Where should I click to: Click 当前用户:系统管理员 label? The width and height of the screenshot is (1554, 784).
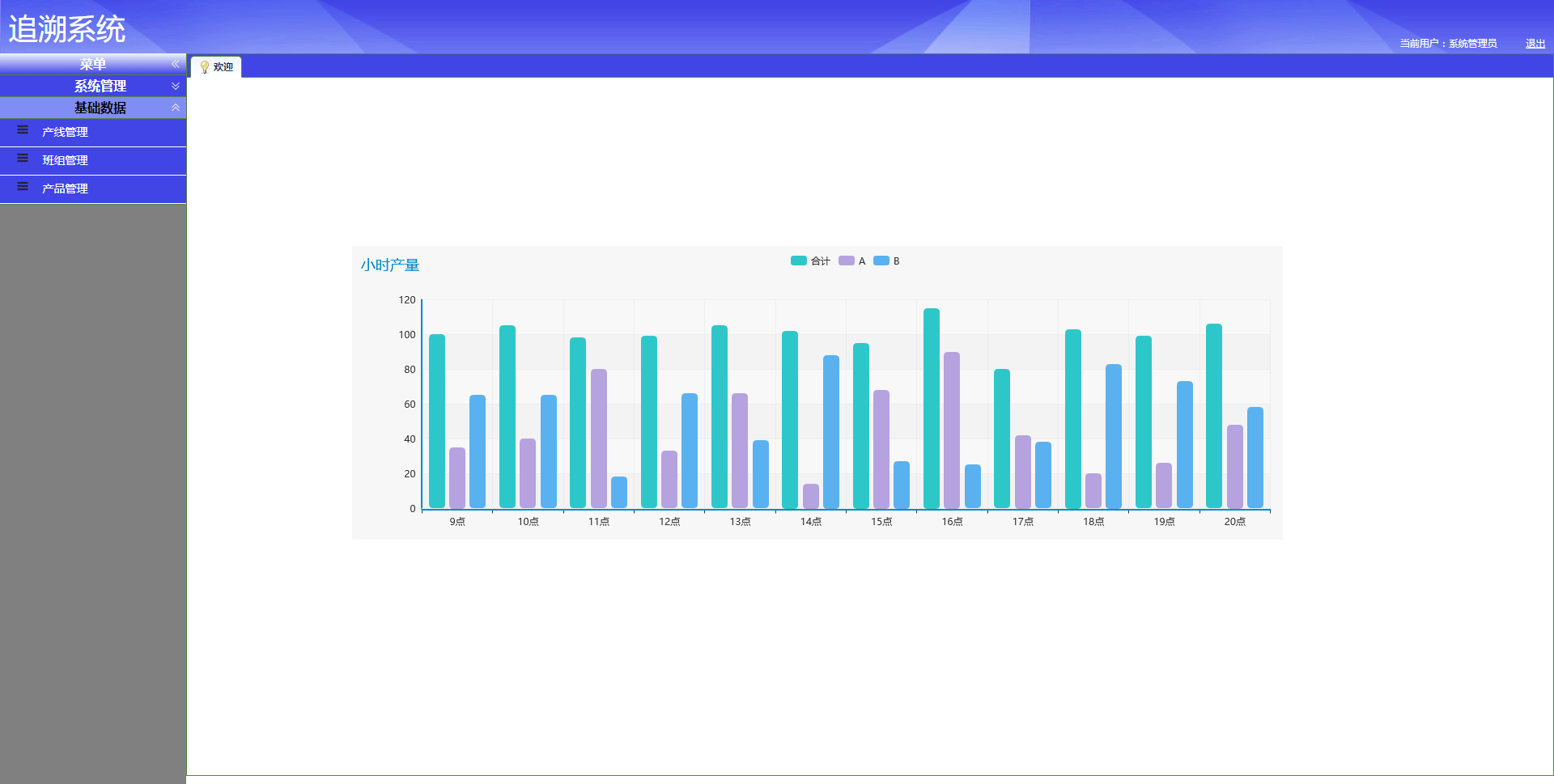1449,44
